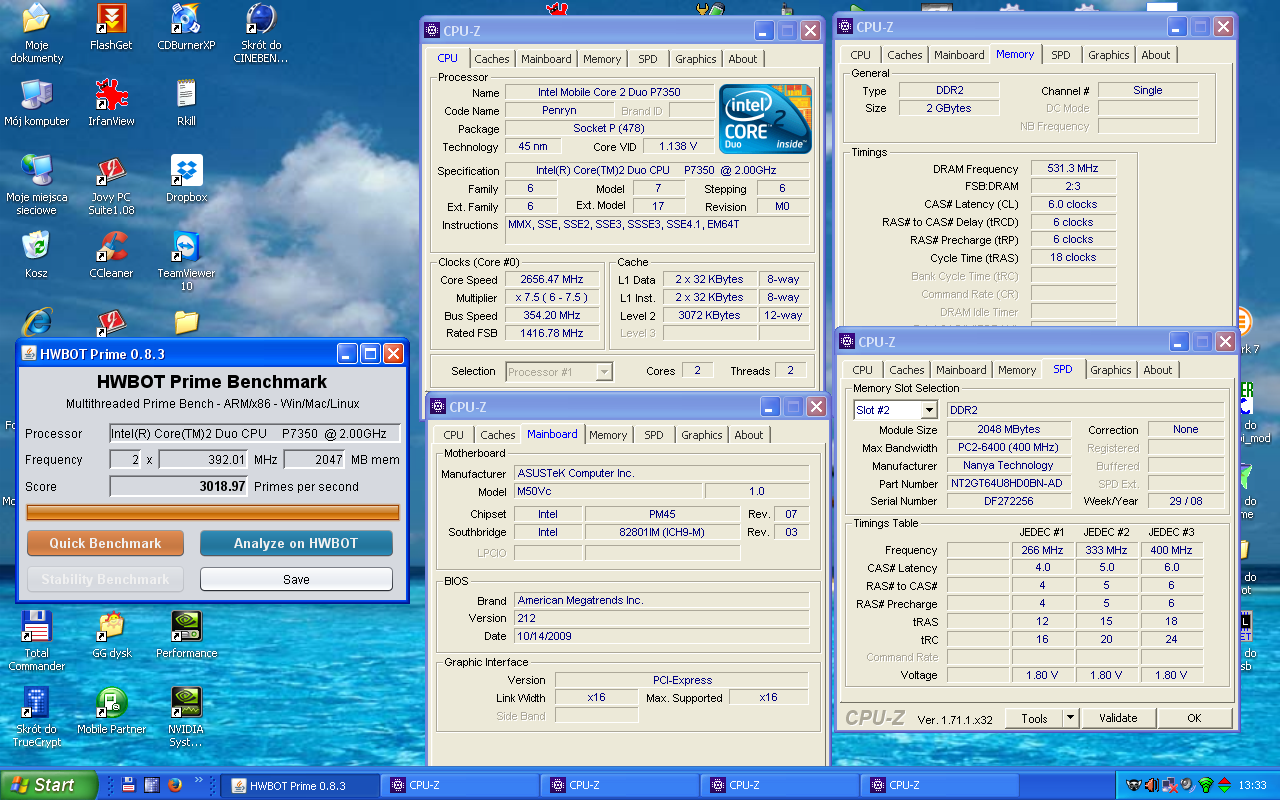Open the Mobile Partner desktop shortcut
The image size is (1280, 800).
pos(111,711)
